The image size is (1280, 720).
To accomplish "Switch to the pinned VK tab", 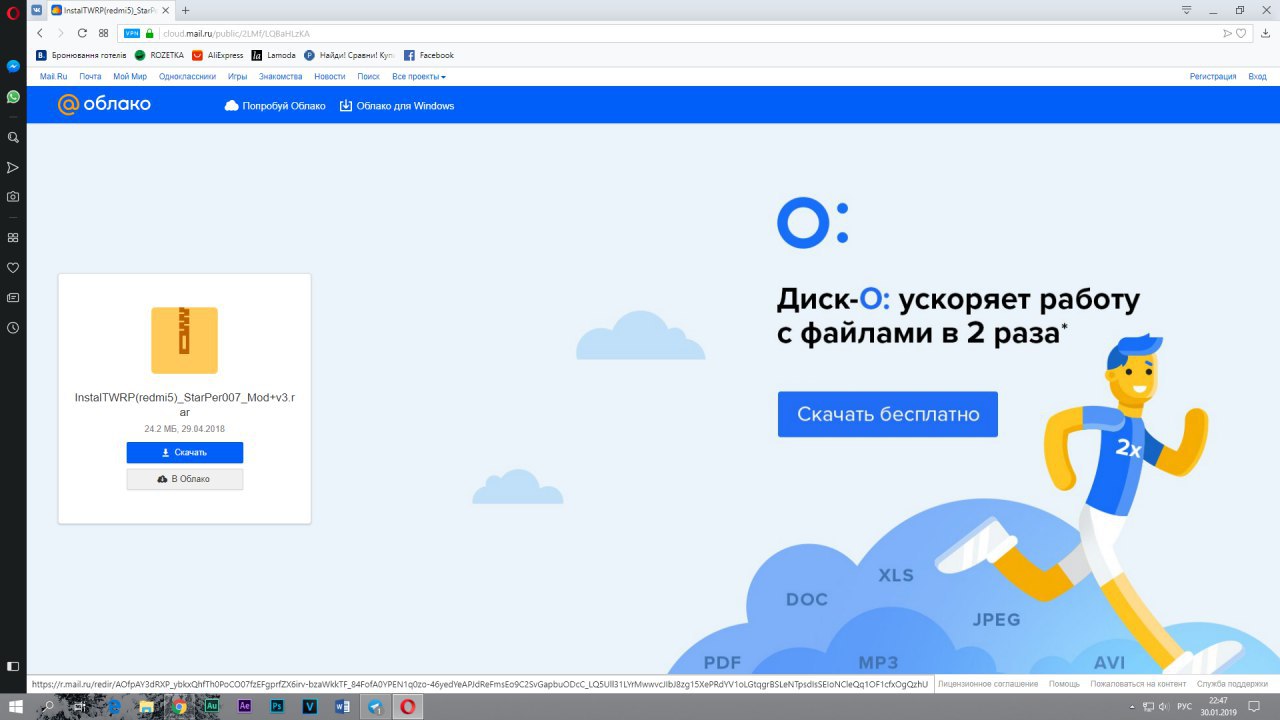I will click(36, 10).
